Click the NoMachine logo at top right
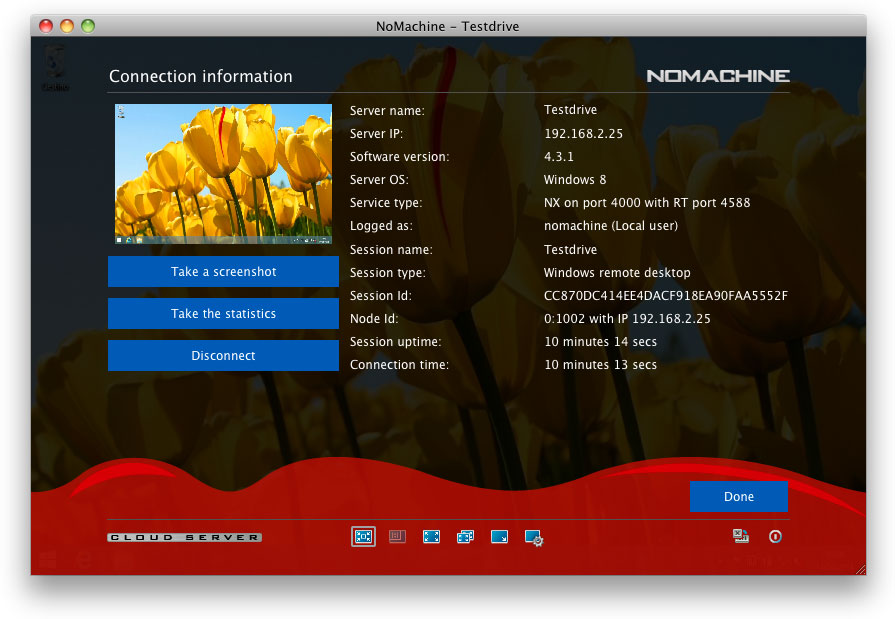895x619 pixels. [717, 76]
